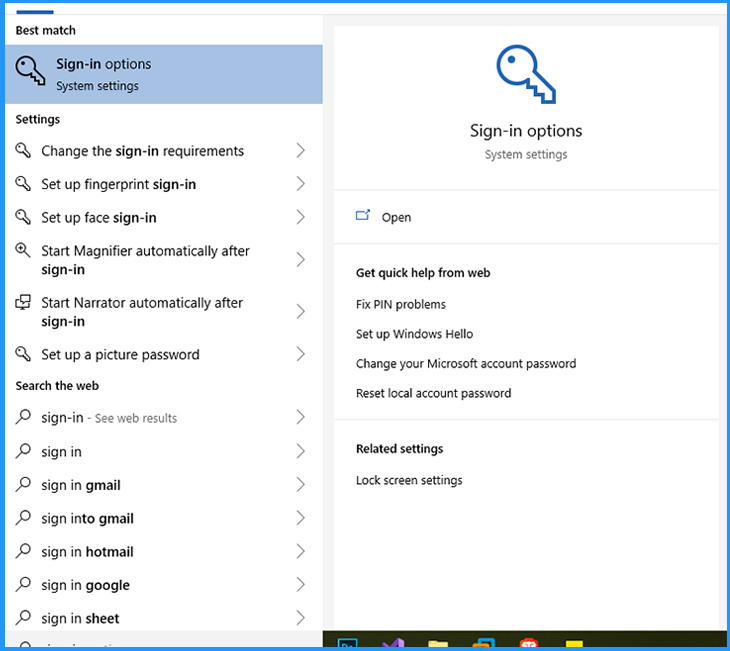Click the Open launch icon in preview pane
This screenshot has width=730, height=651.
pos(363,215)
